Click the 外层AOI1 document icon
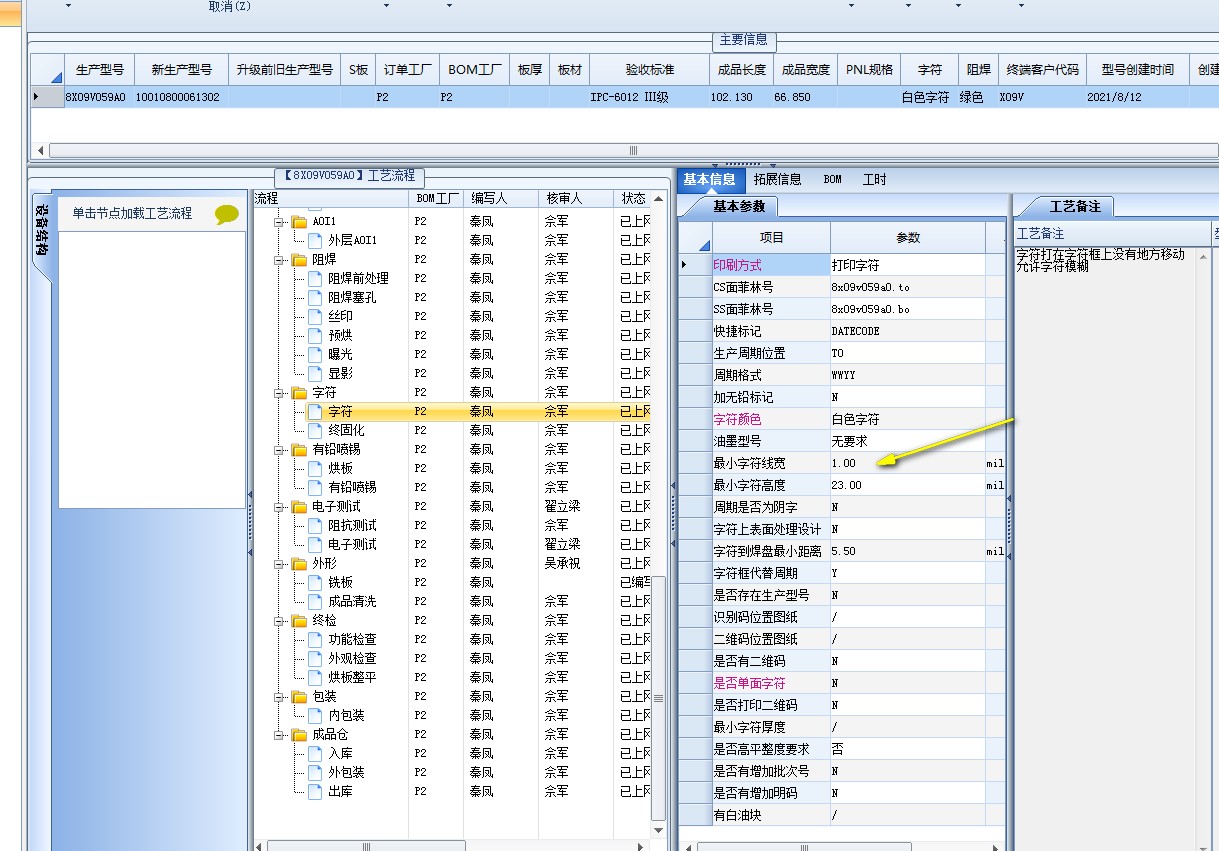The width and height of the screenshot is (1219, 851). point(315,240)
